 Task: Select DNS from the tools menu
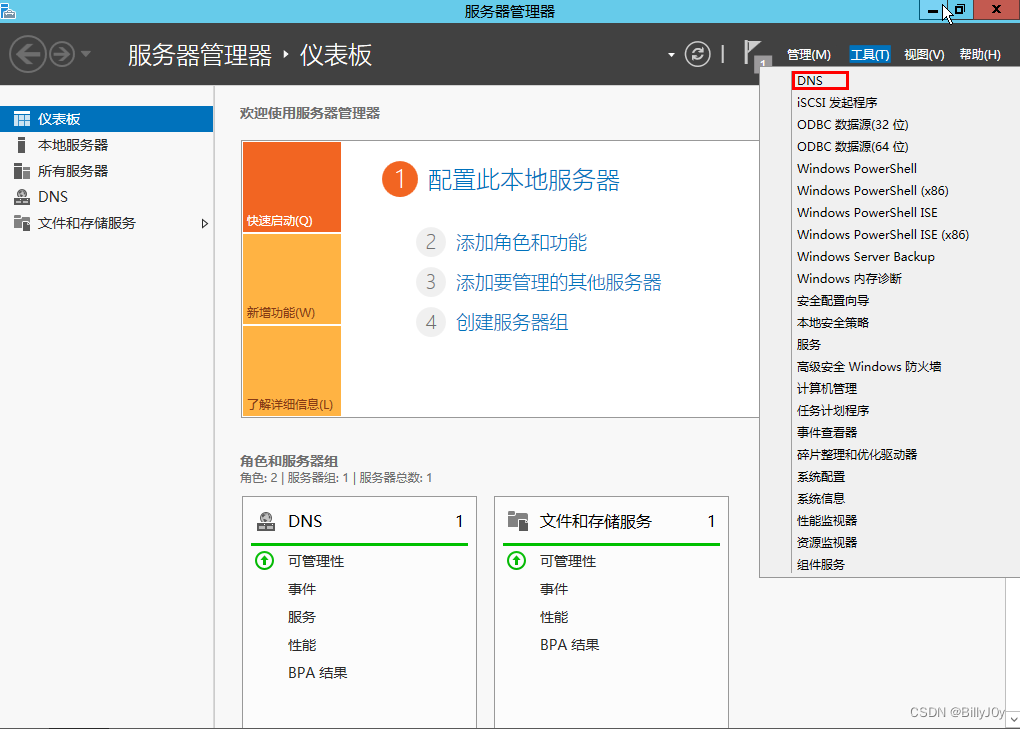click(820, 81)
